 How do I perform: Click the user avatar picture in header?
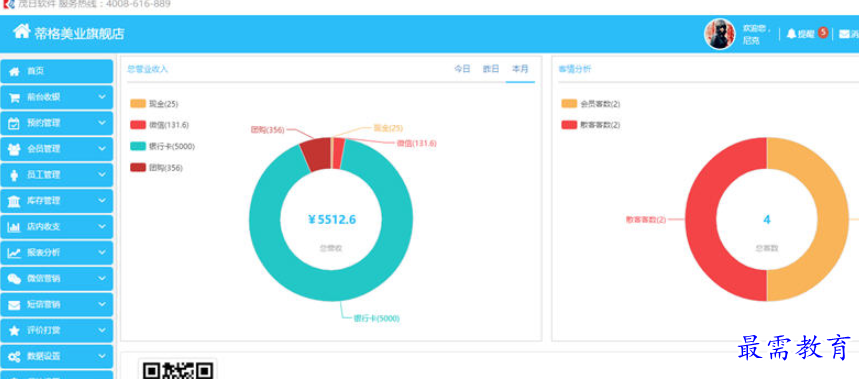coord(719,34)
